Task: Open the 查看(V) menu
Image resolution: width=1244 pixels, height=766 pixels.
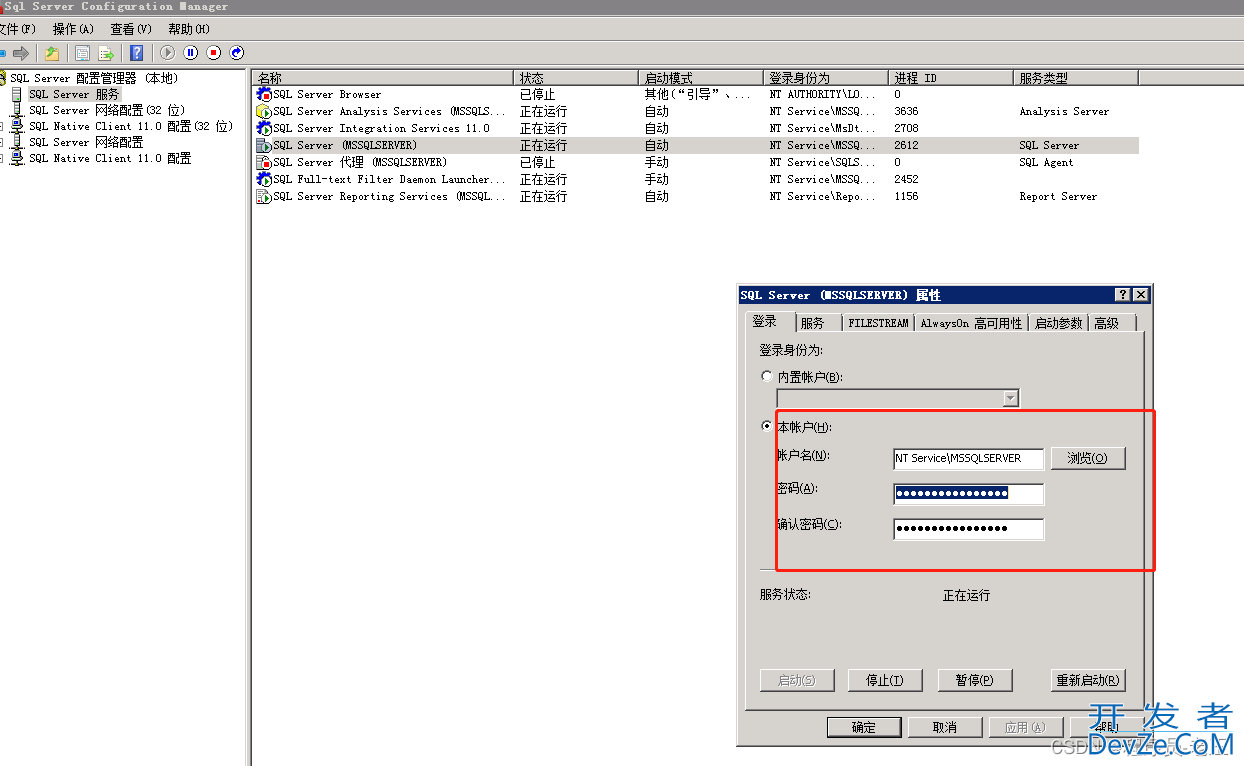Action: (x=131, y=29)
